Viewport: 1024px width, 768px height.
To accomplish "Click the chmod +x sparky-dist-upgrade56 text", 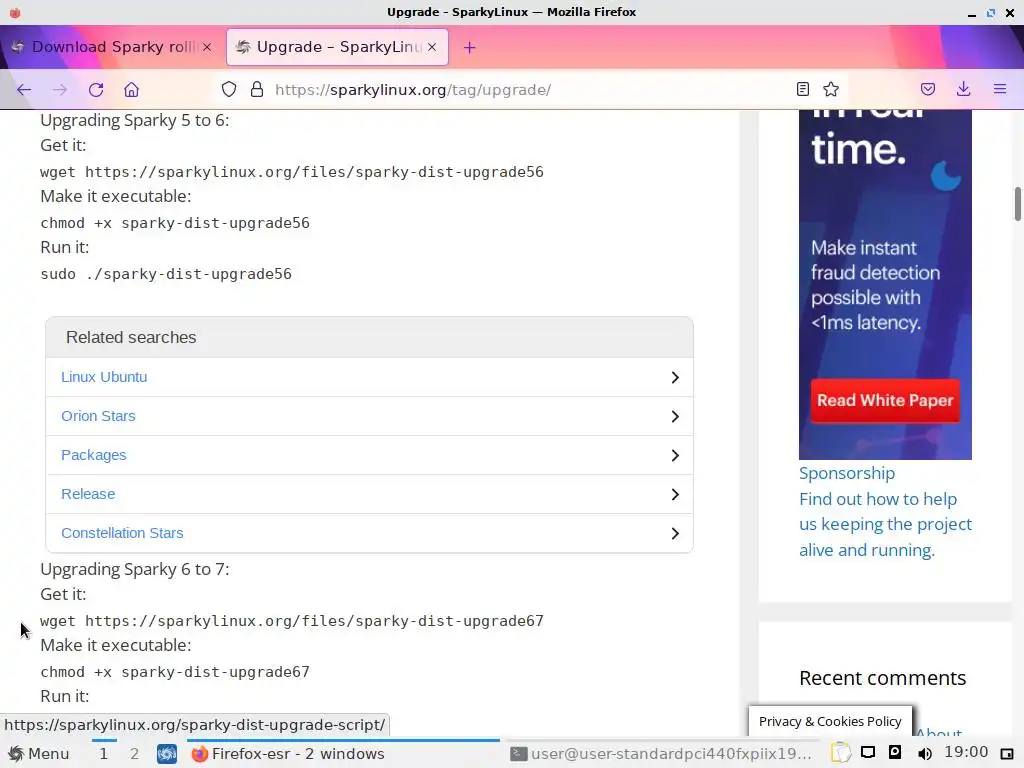I will coord(174,223).
